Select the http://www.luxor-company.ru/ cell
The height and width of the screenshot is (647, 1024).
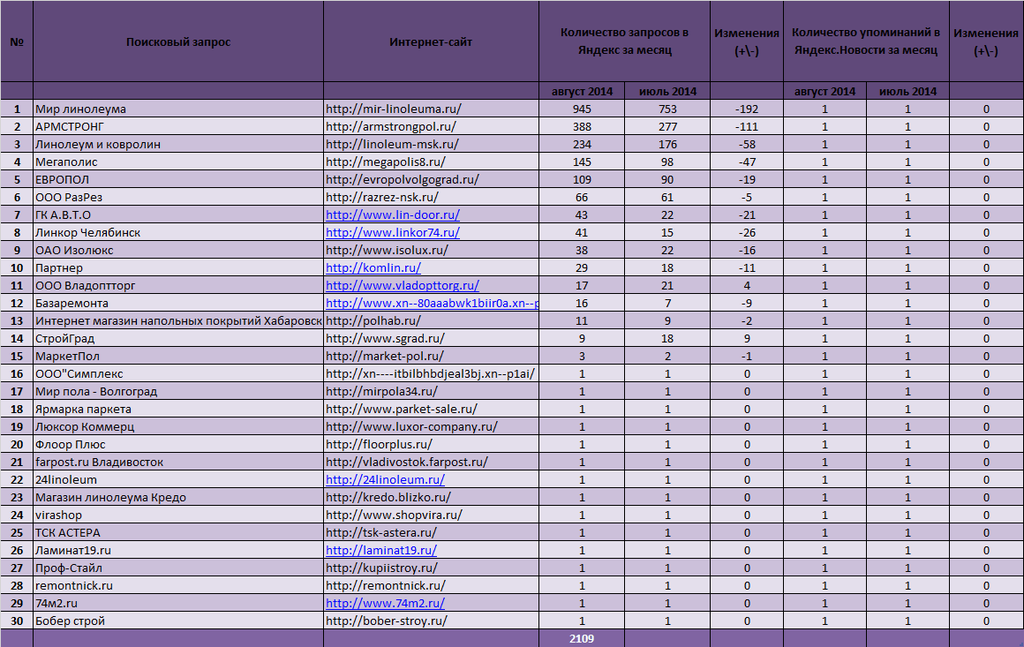[x=431, y=426]
